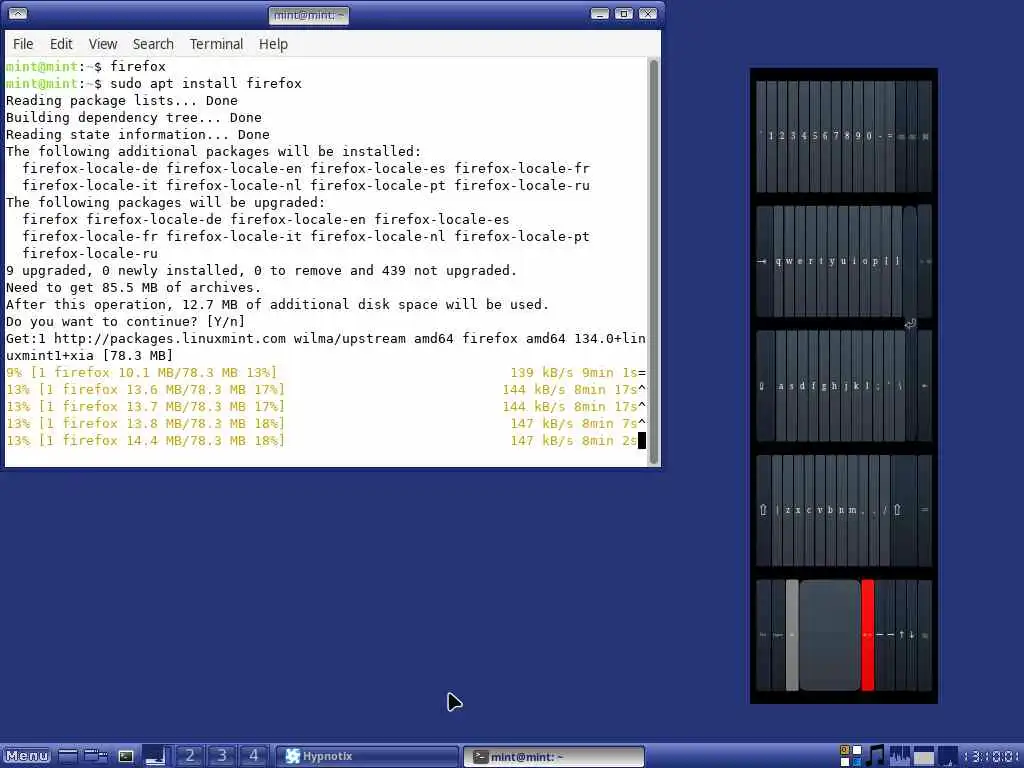1024x768 pixels.
Task: Tap the m key on the on-screen keyboard
Action: [x=852, y=510]
